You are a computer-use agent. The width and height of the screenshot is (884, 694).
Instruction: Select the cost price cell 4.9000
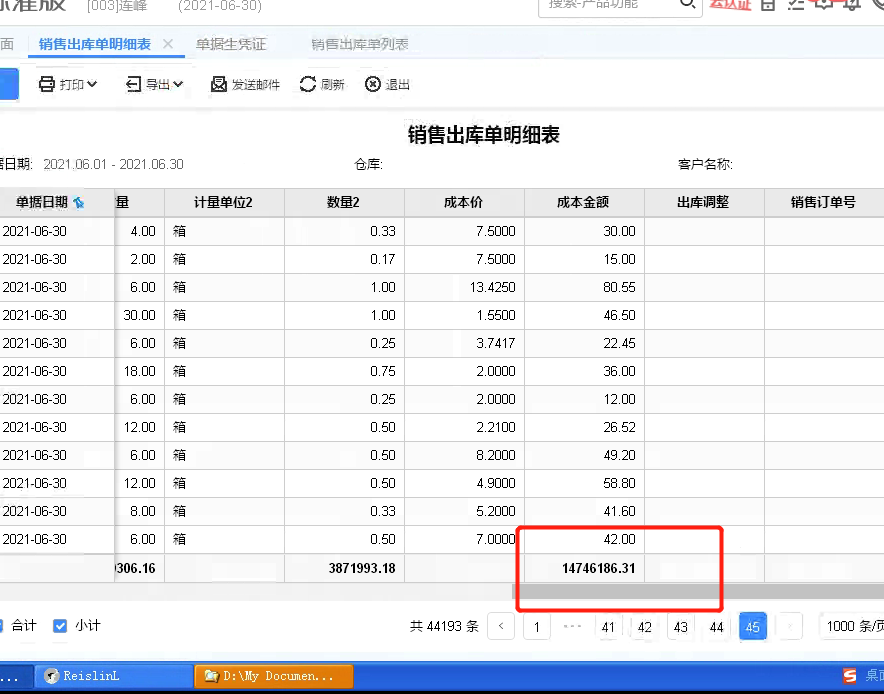[465, 483]
